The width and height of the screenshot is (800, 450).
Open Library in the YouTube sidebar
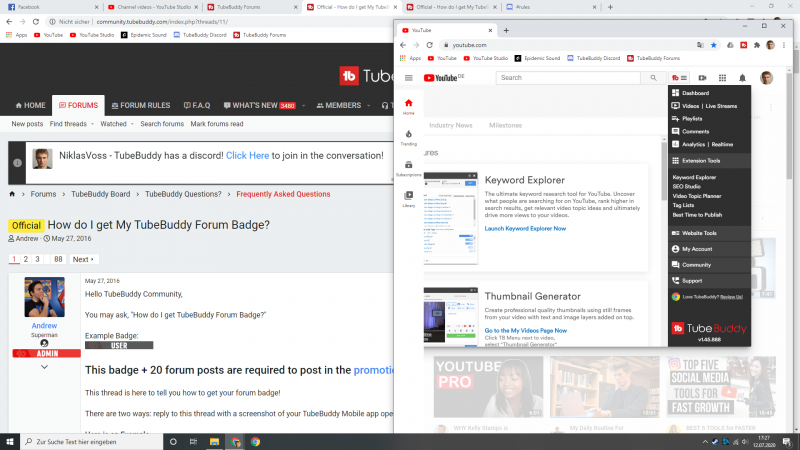pos(408,199)
